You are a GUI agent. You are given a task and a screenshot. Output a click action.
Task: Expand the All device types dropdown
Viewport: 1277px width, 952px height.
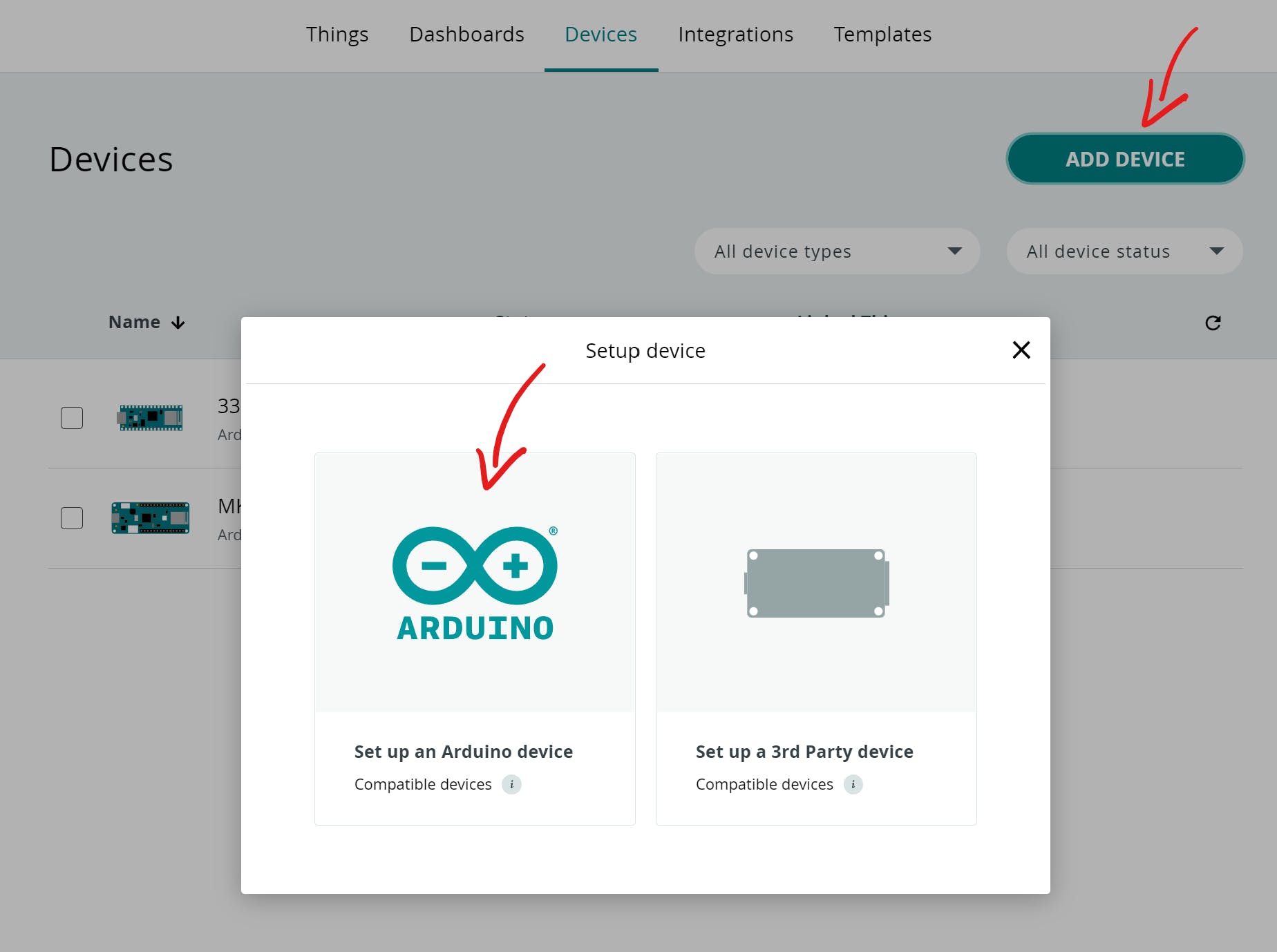[x=837, y=251]
